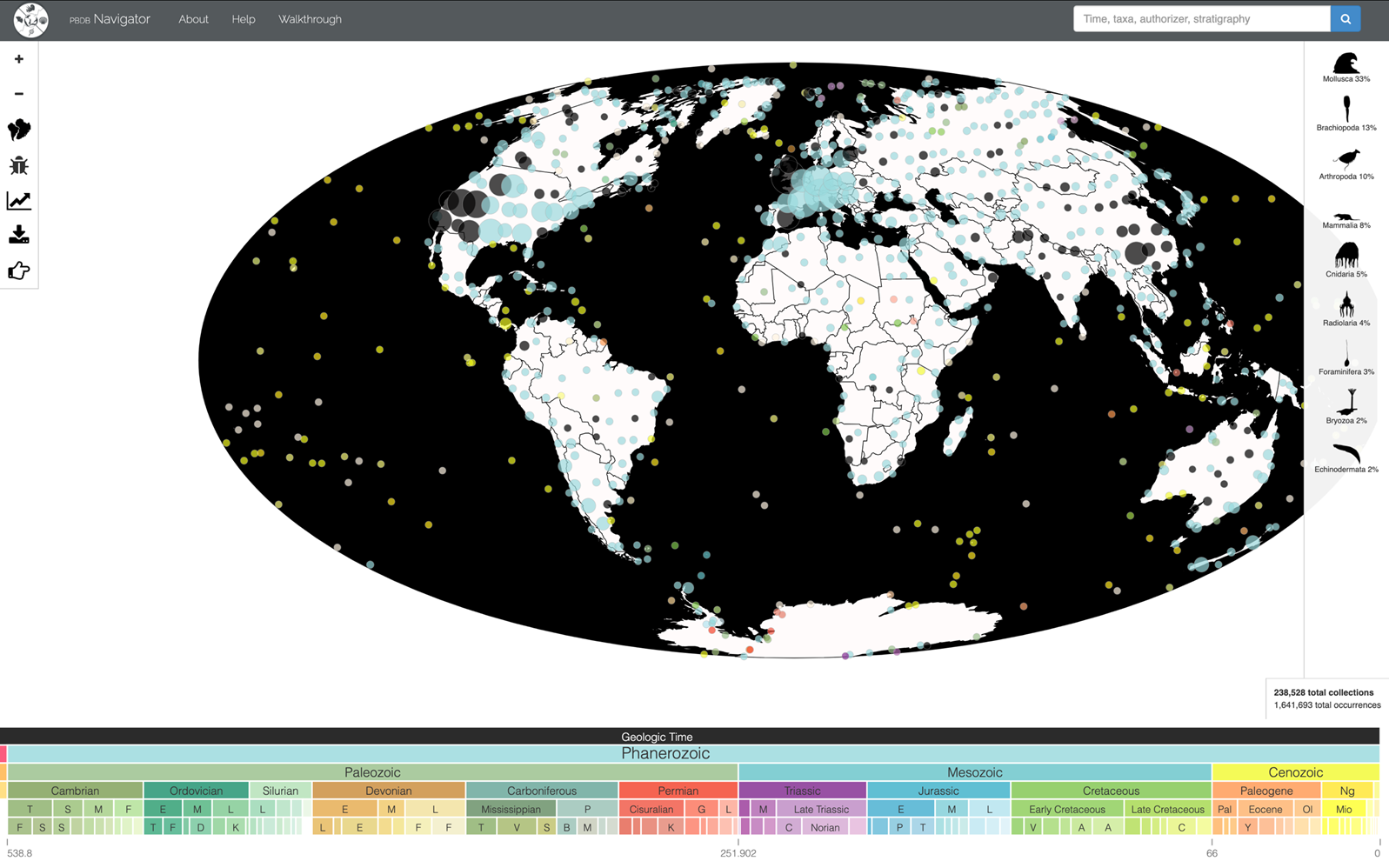Select the Early Cretaceous epoch
The image size is (1389, 868).
(1067, 809)
